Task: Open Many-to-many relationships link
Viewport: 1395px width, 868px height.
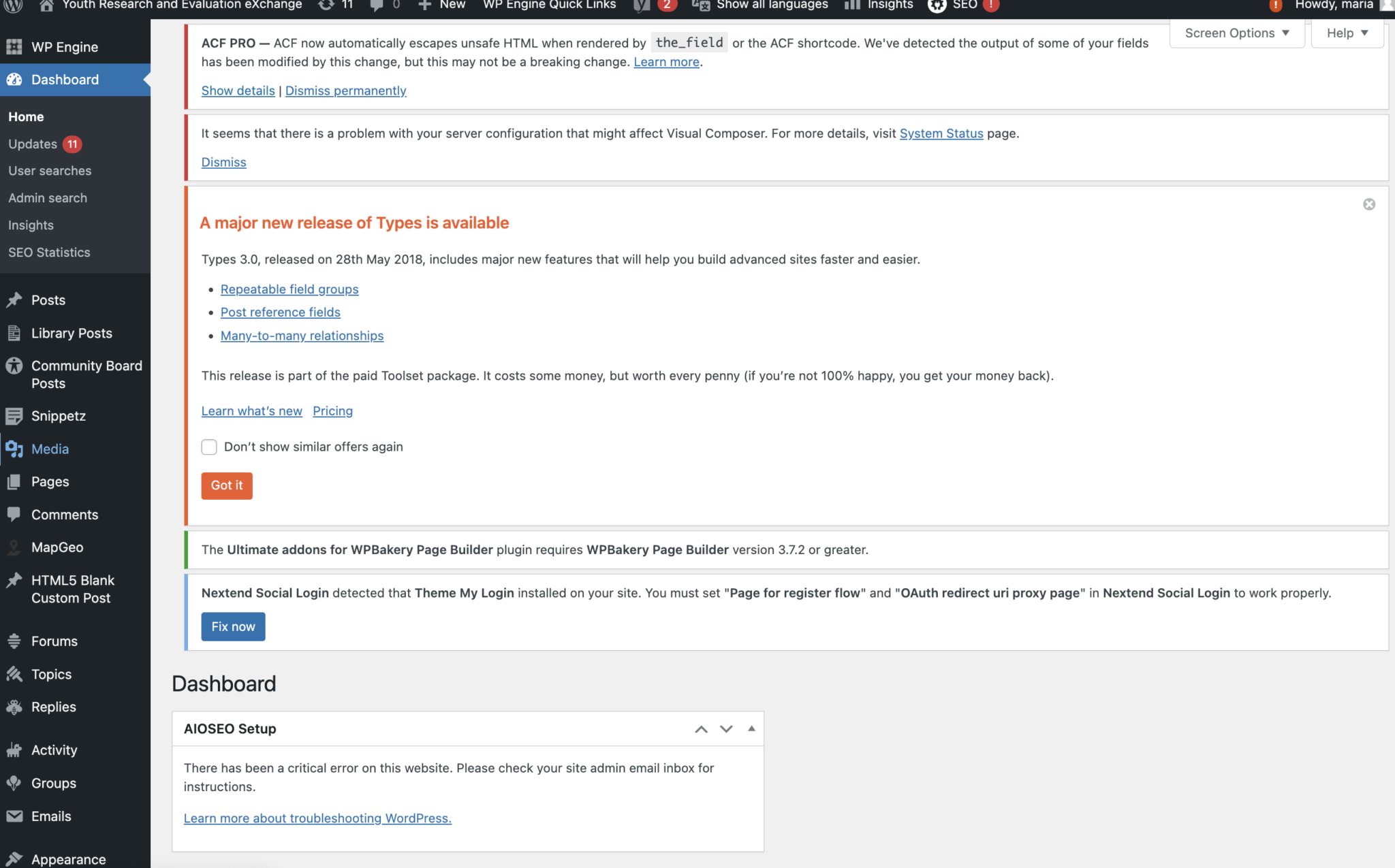Action: (x=302, y=336)
